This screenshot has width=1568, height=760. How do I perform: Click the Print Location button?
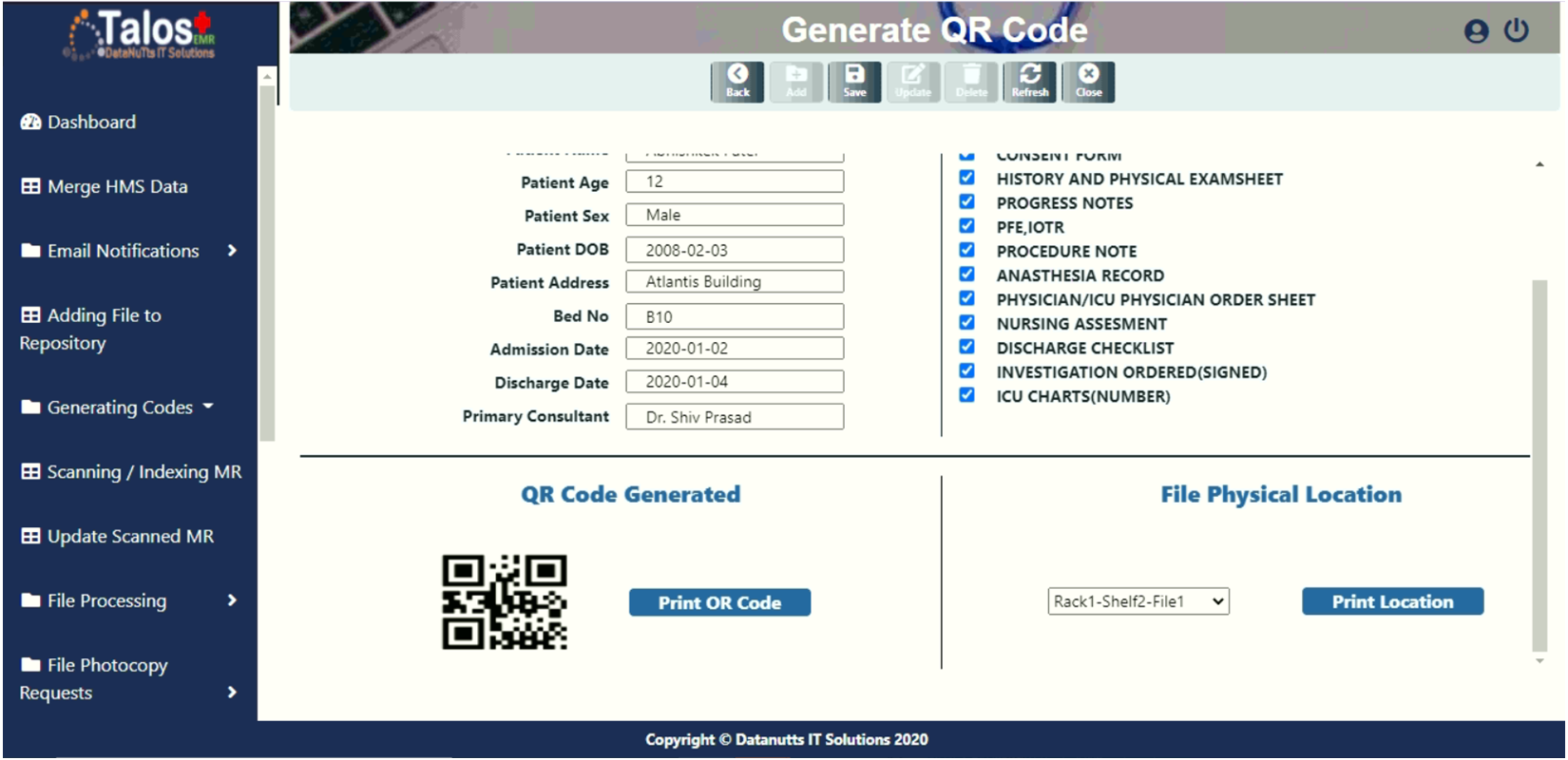1392,601
